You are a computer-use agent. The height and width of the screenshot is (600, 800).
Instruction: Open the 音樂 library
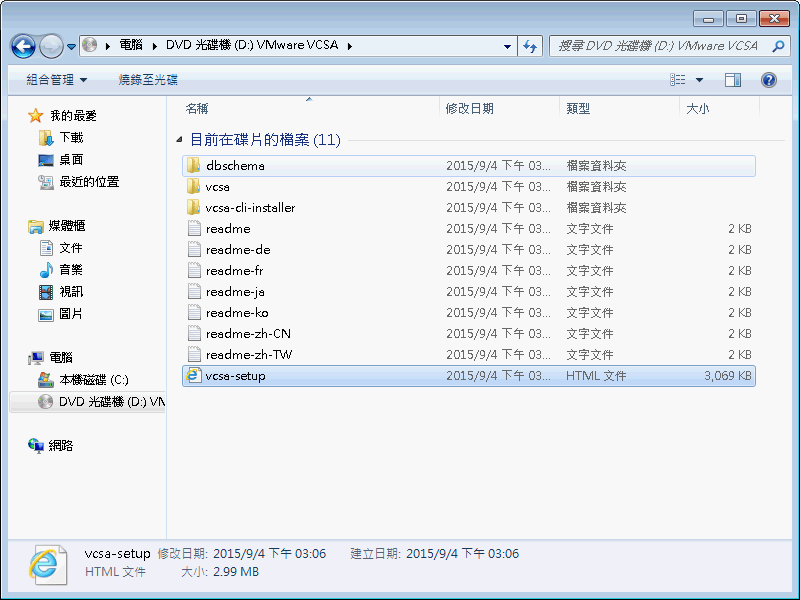click(70, 270)
